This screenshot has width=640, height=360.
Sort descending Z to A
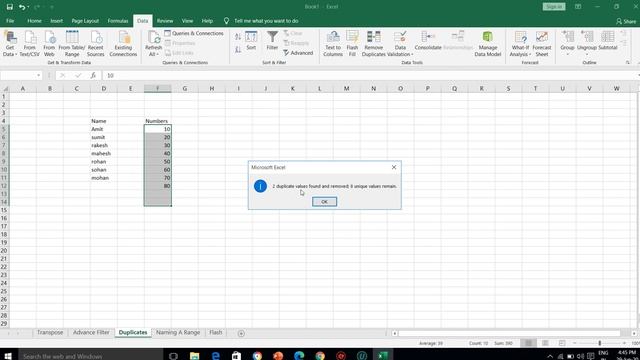238,49
